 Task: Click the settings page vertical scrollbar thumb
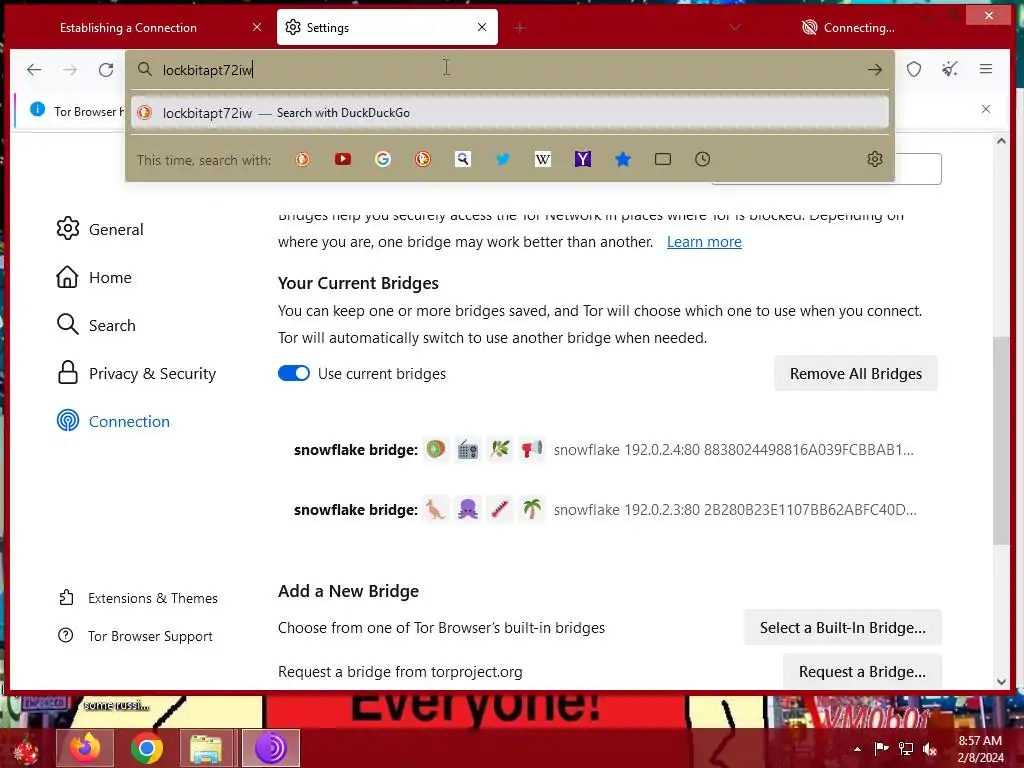point(1001,441)
